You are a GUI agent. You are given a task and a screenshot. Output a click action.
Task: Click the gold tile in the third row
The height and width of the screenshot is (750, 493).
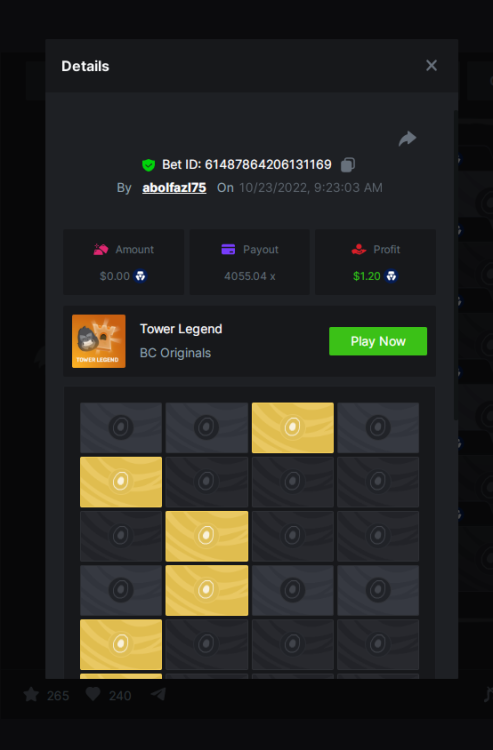[x=207, y=536]
